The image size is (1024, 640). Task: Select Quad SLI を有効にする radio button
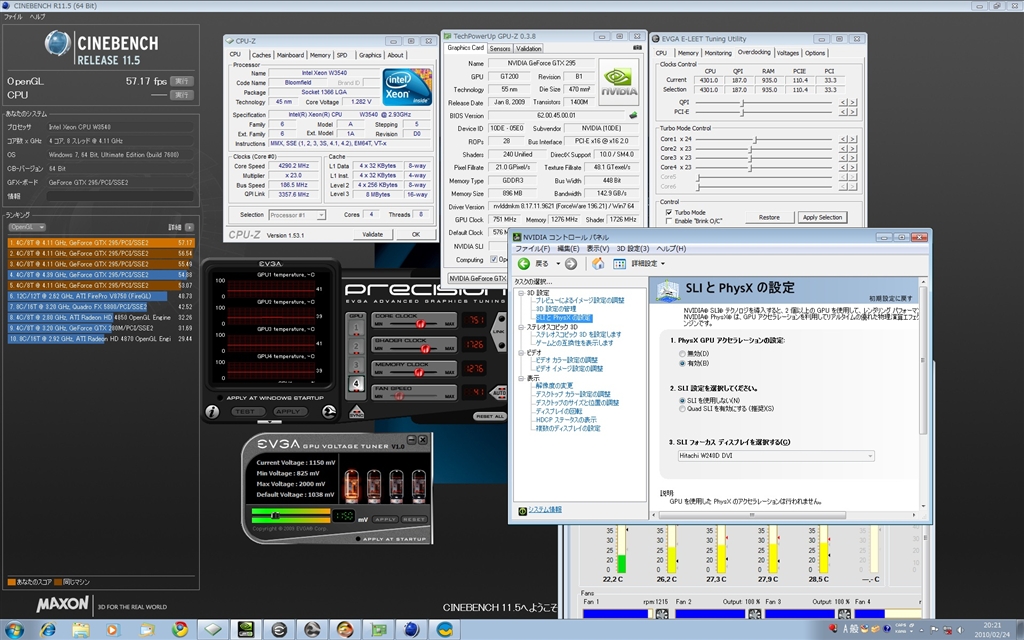pos(682,409)
